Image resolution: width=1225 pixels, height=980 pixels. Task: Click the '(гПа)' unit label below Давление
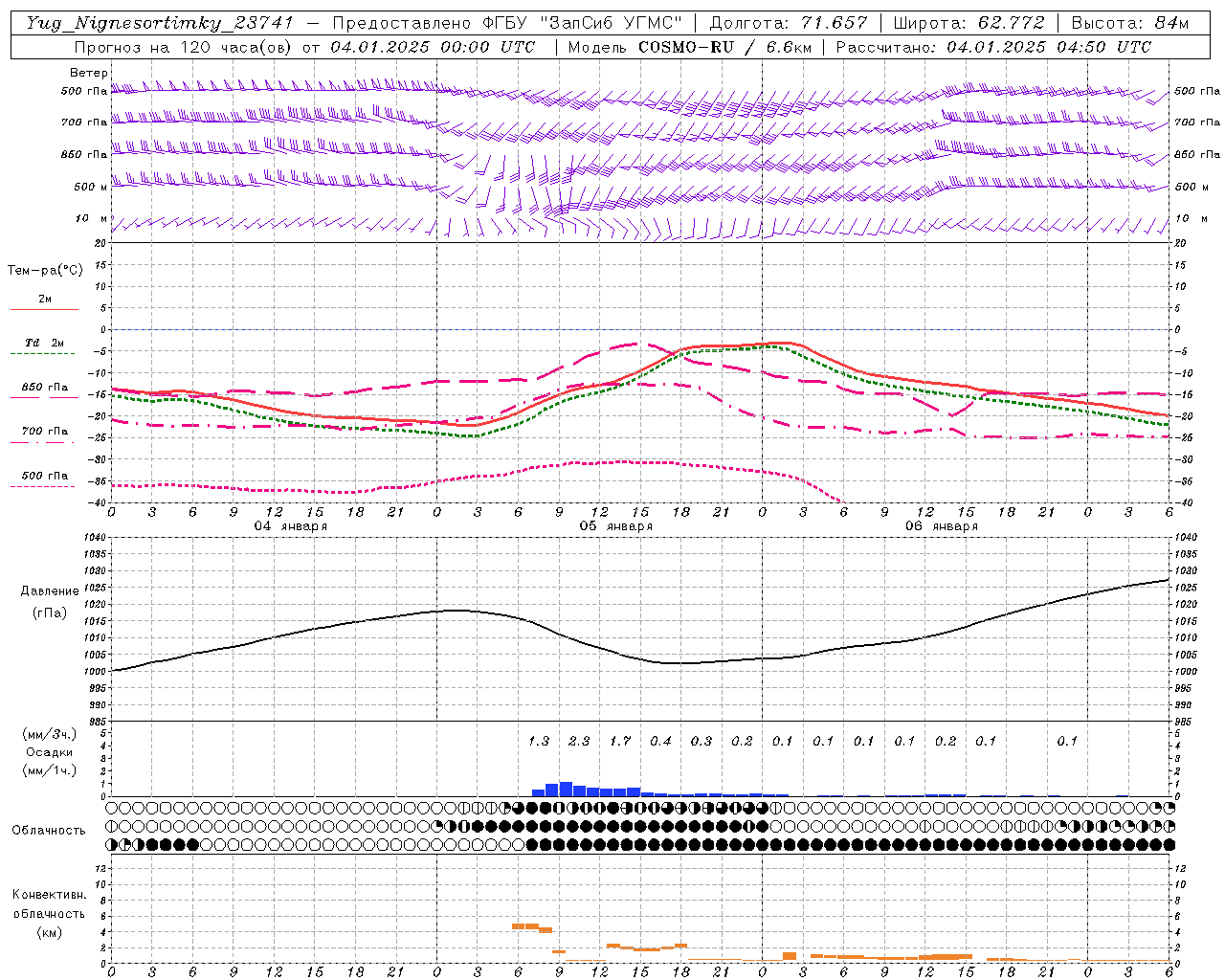pyautogui.click(x=50, y=612)
